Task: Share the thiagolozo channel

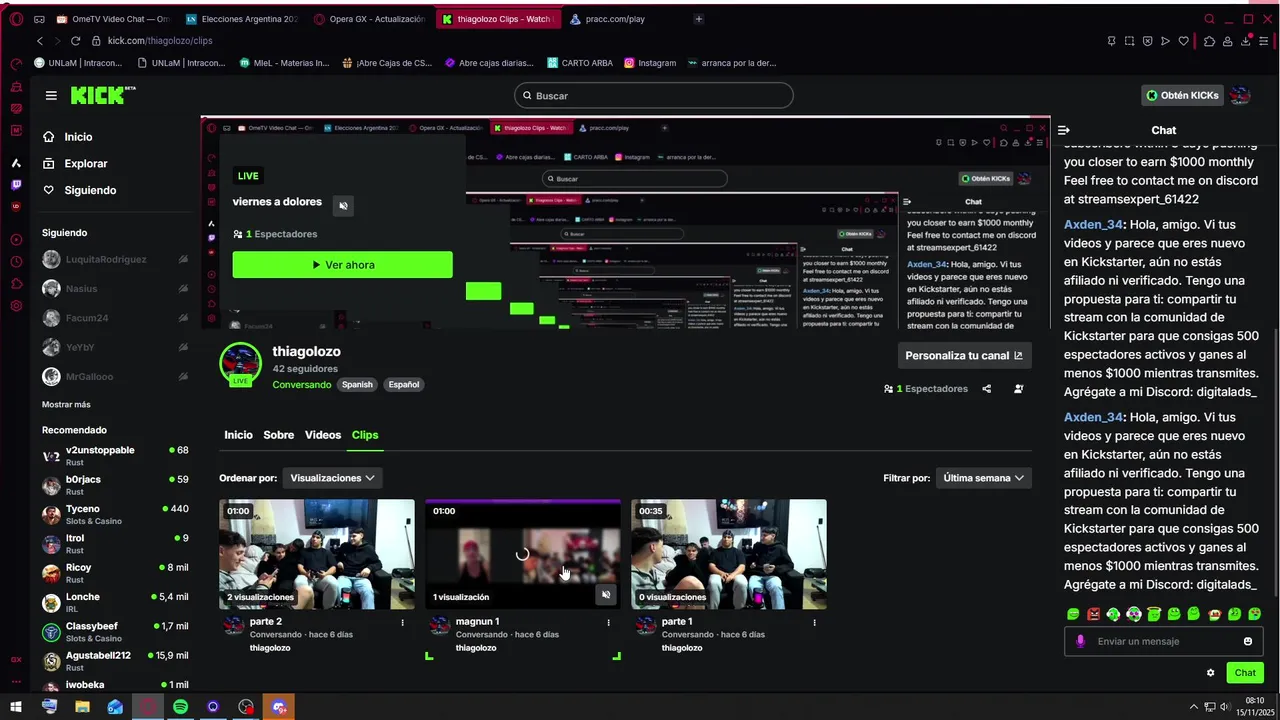Action: click(x=987, y=389)
